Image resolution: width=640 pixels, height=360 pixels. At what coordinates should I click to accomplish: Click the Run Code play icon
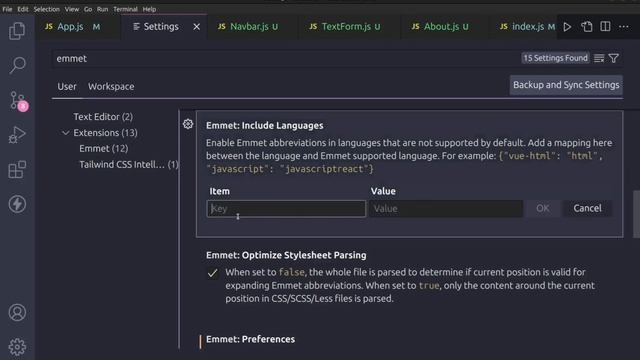[567, 27]
